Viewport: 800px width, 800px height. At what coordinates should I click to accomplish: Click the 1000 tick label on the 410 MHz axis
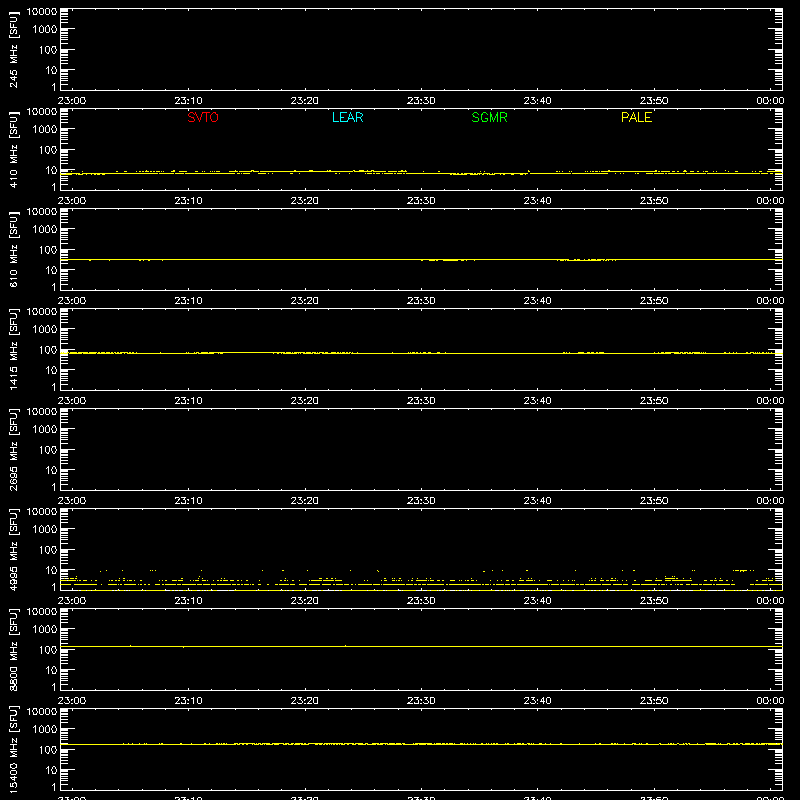click(x=45, y=130)
